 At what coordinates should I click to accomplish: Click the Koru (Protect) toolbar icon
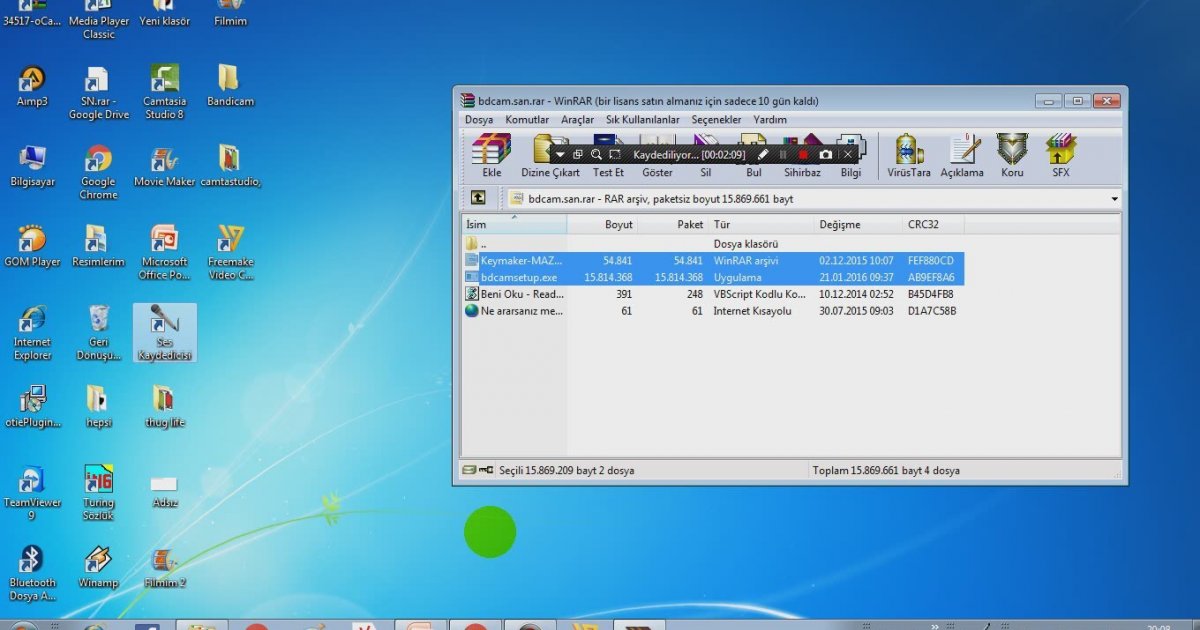[1012, 156]
